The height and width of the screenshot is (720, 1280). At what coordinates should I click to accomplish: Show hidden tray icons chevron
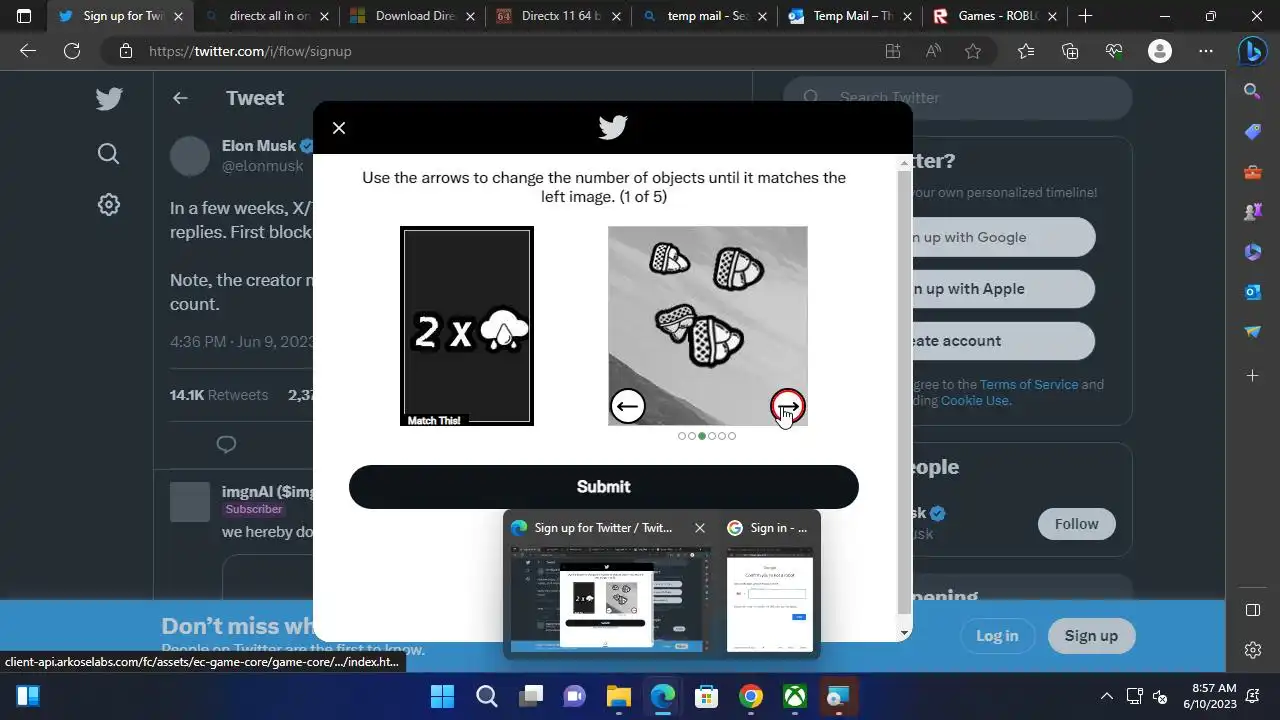(x=1106, y=696)
